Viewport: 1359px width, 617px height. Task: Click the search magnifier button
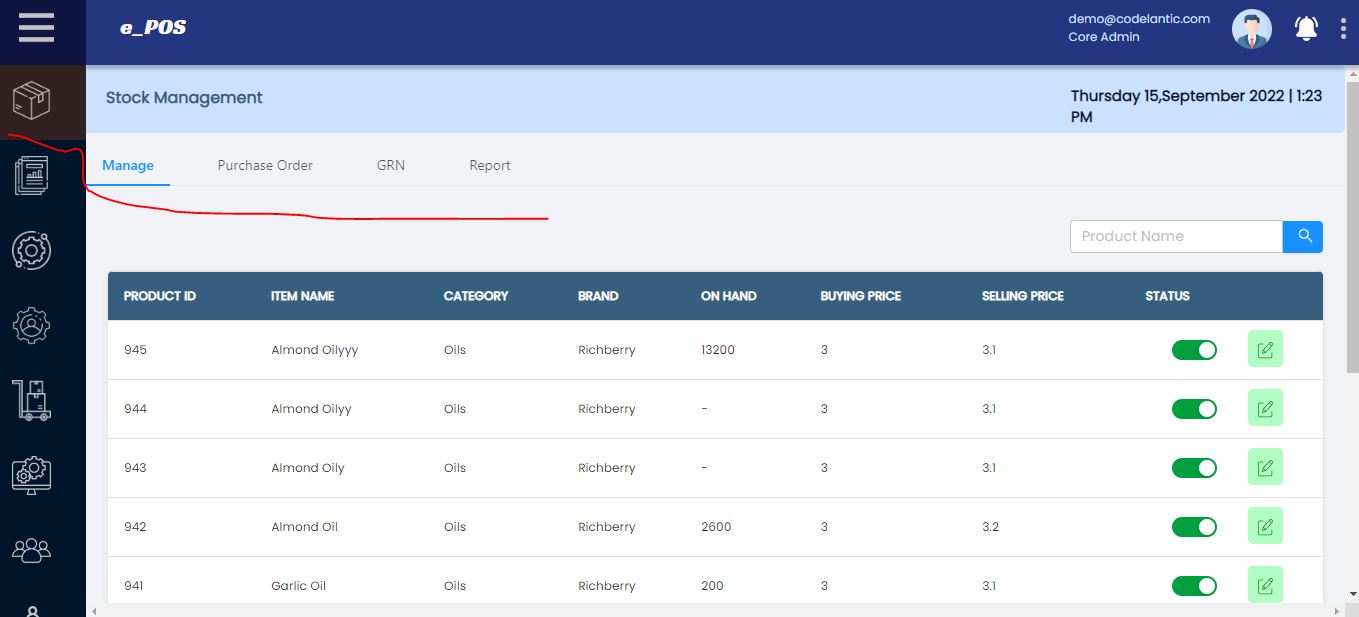[x=1303, y=236]
